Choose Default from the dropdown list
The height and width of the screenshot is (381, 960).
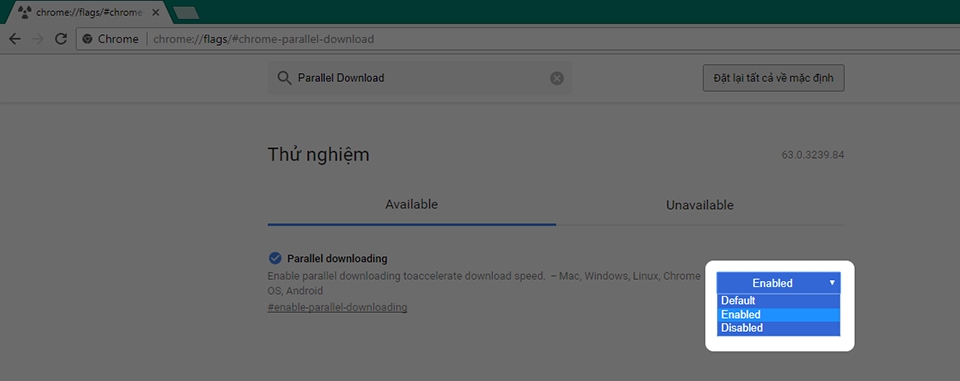click(x=778, y=301)
